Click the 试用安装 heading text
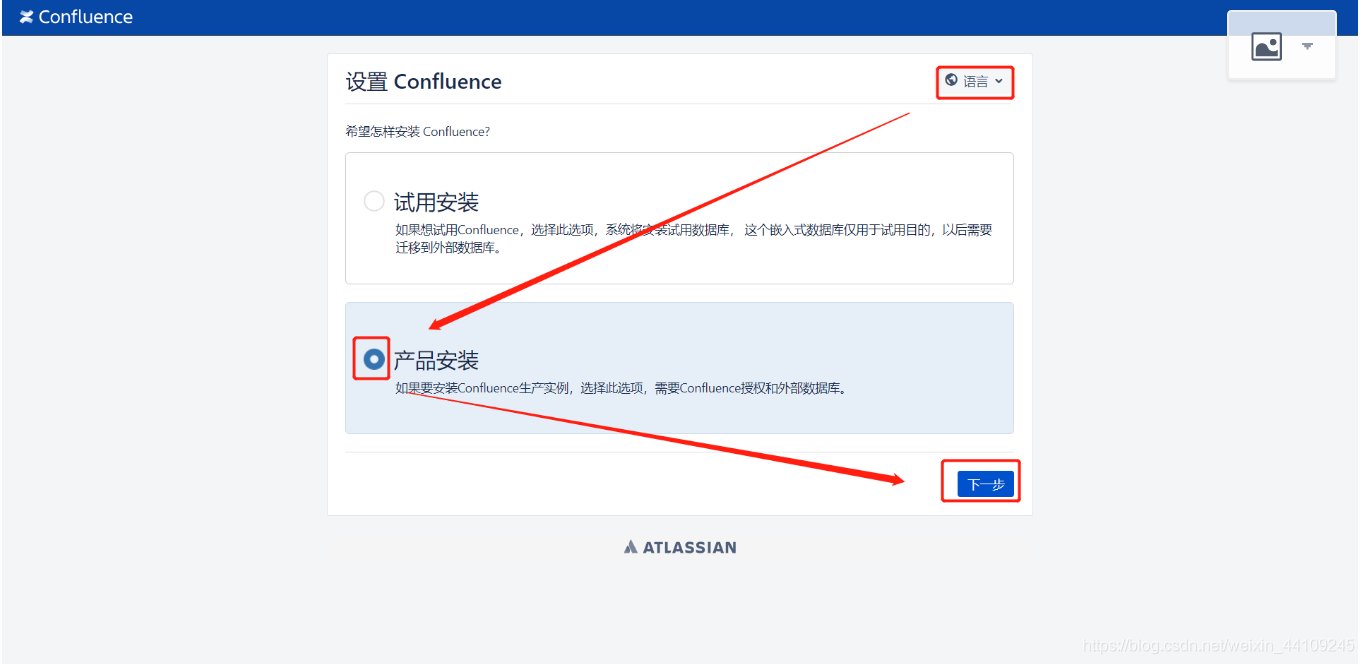This screenshot has width=1364, height=664. tap(436, 202)
